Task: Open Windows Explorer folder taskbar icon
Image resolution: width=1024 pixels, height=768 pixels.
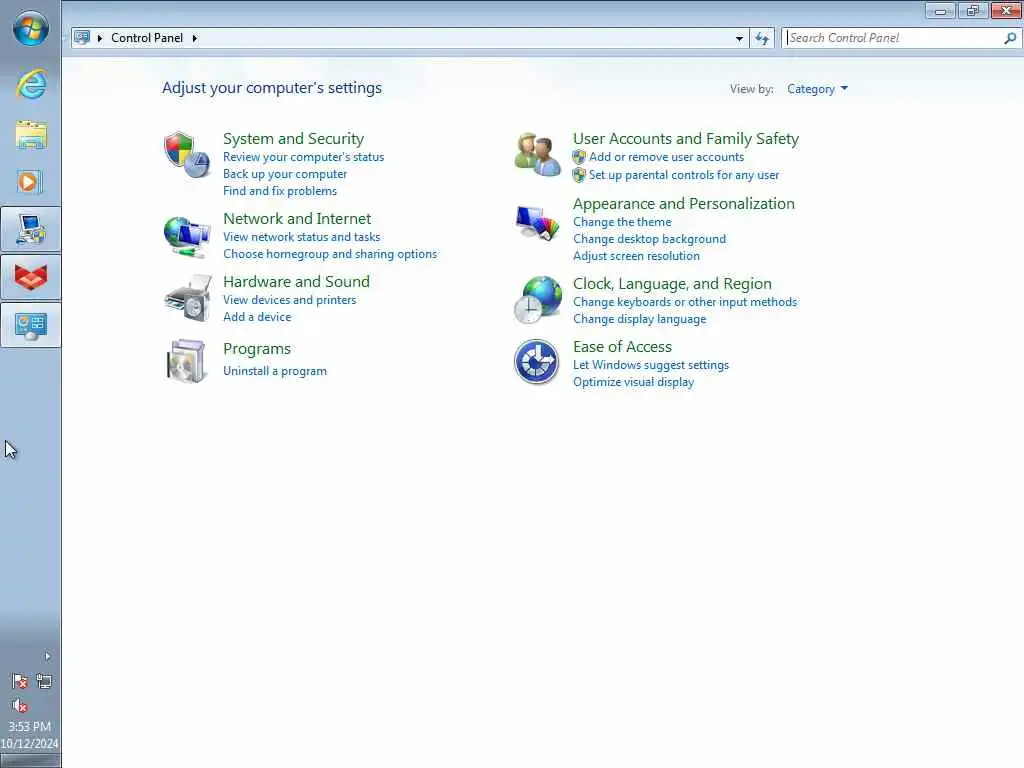Action: 31,135
